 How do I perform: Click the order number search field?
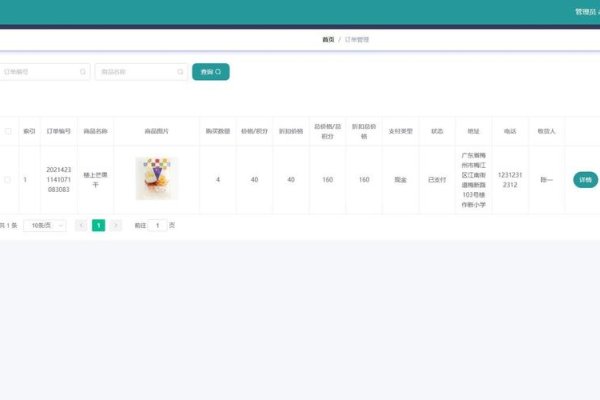coord(44,72)
